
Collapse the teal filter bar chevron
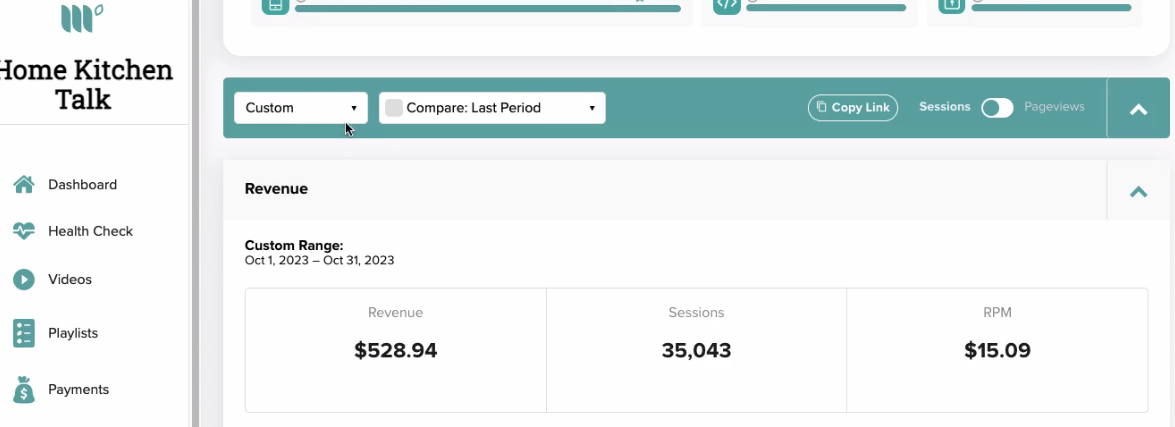coord(1138,109)
